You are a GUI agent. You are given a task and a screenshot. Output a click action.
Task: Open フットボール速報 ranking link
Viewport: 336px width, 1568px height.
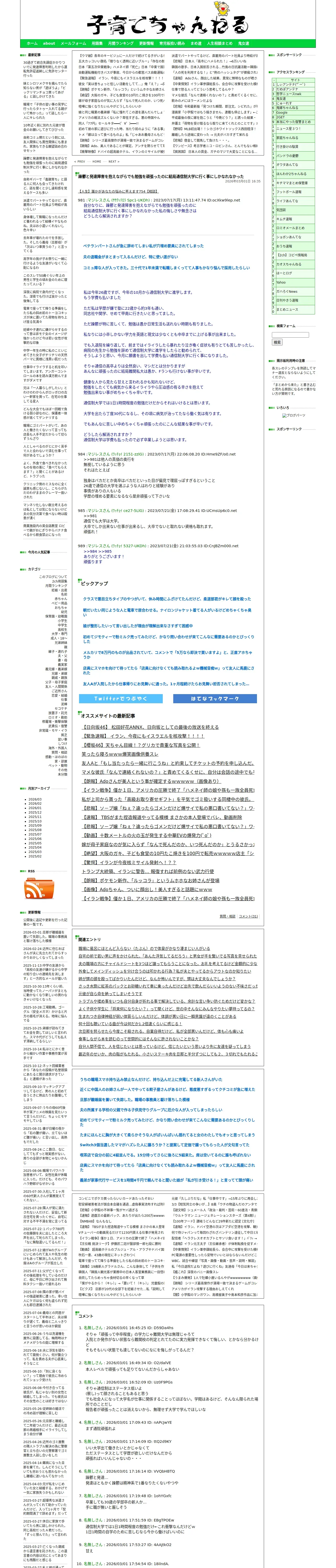tap(289, 192)
